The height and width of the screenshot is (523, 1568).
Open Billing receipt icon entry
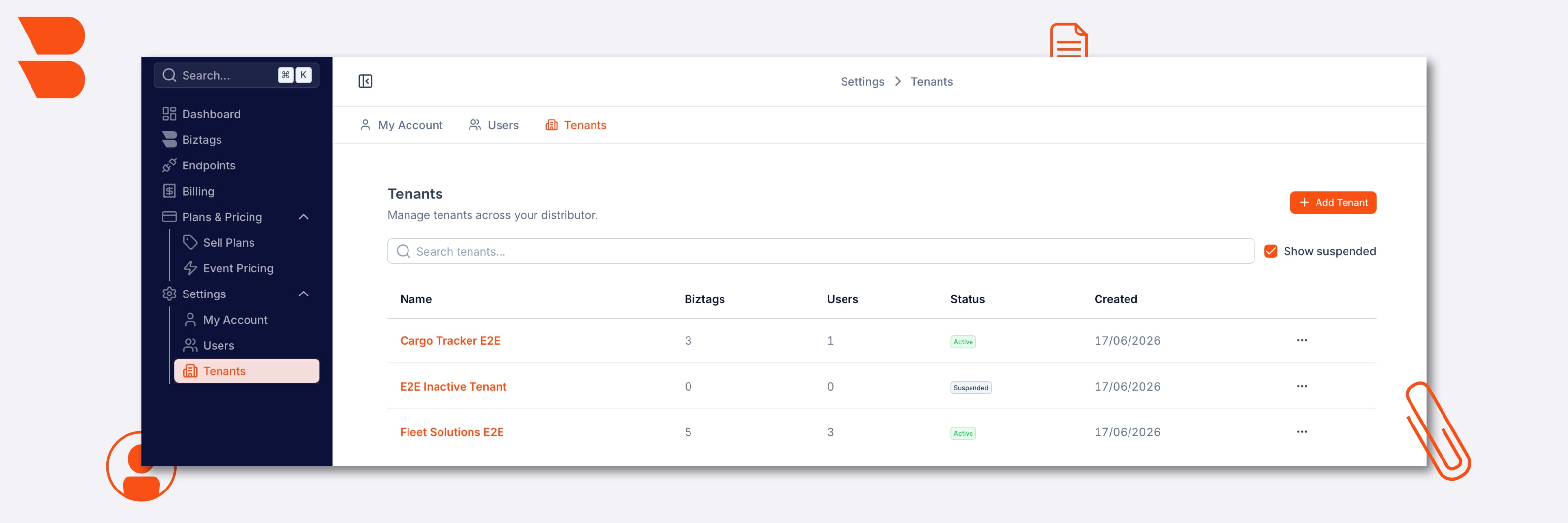tap(169, 191)
